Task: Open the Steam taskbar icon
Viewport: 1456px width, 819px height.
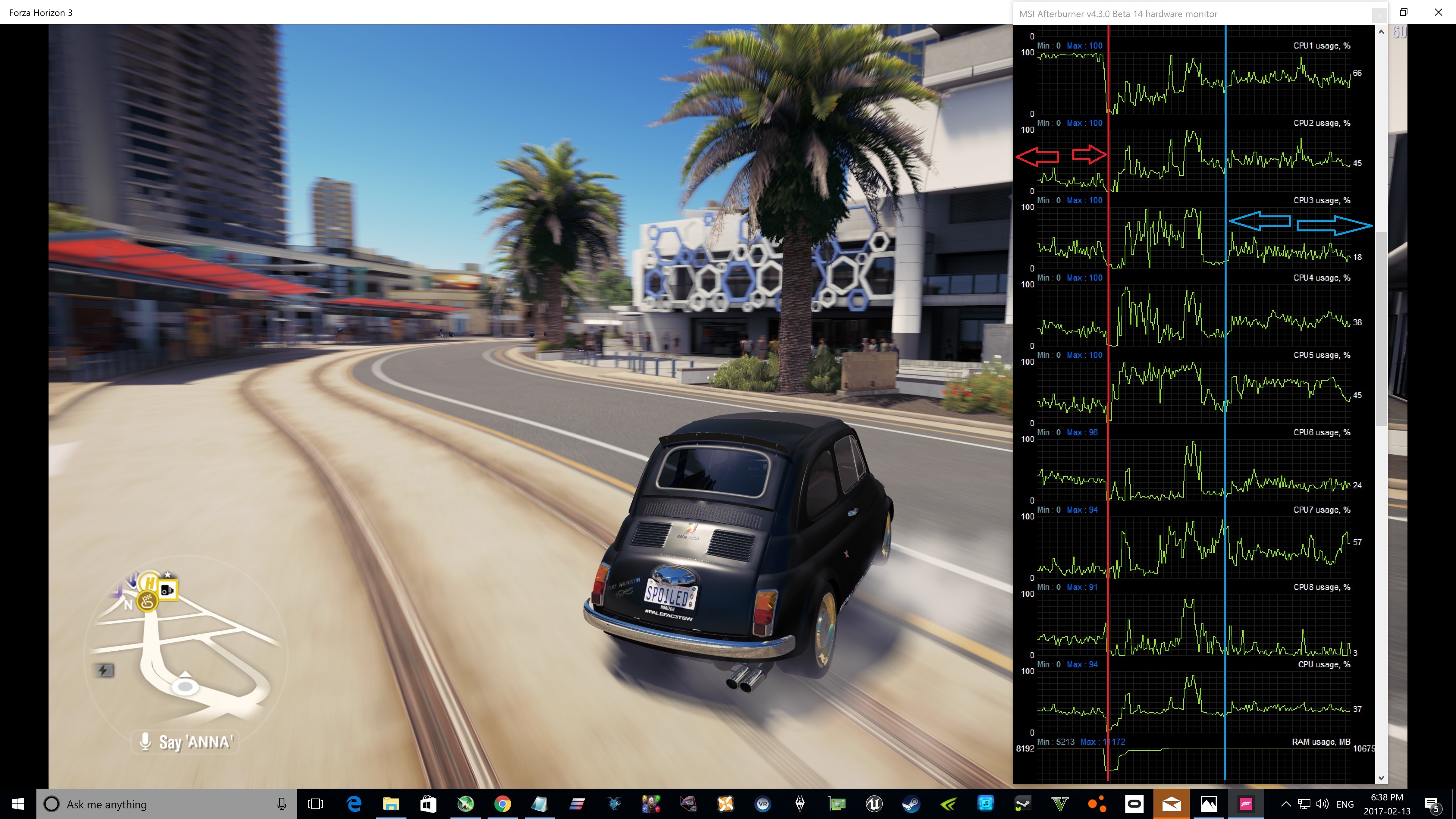Action: tap(910, 804)
